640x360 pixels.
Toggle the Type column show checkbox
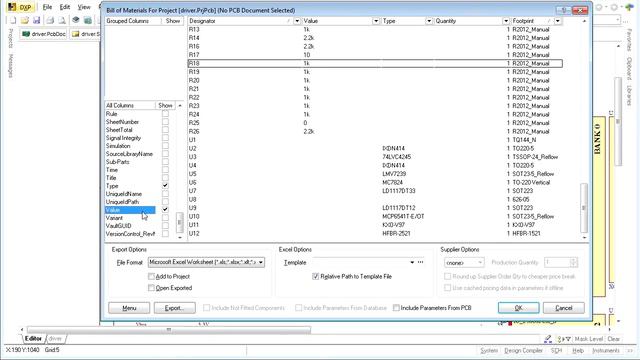point(165,186)
